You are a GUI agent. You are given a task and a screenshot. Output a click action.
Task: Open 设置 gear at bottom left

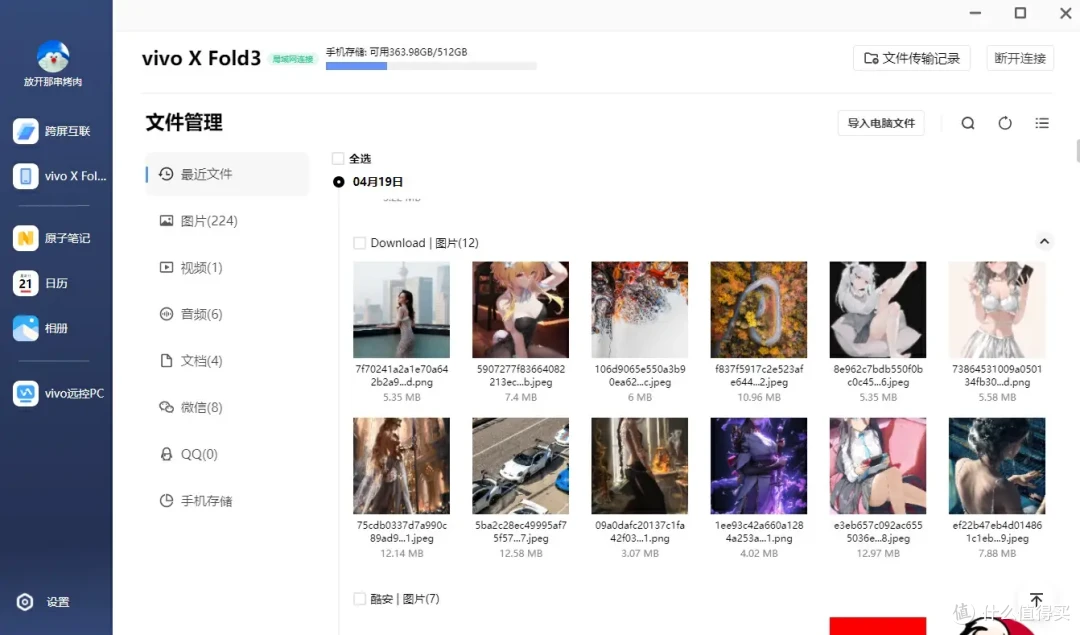[x=44, y=602]
